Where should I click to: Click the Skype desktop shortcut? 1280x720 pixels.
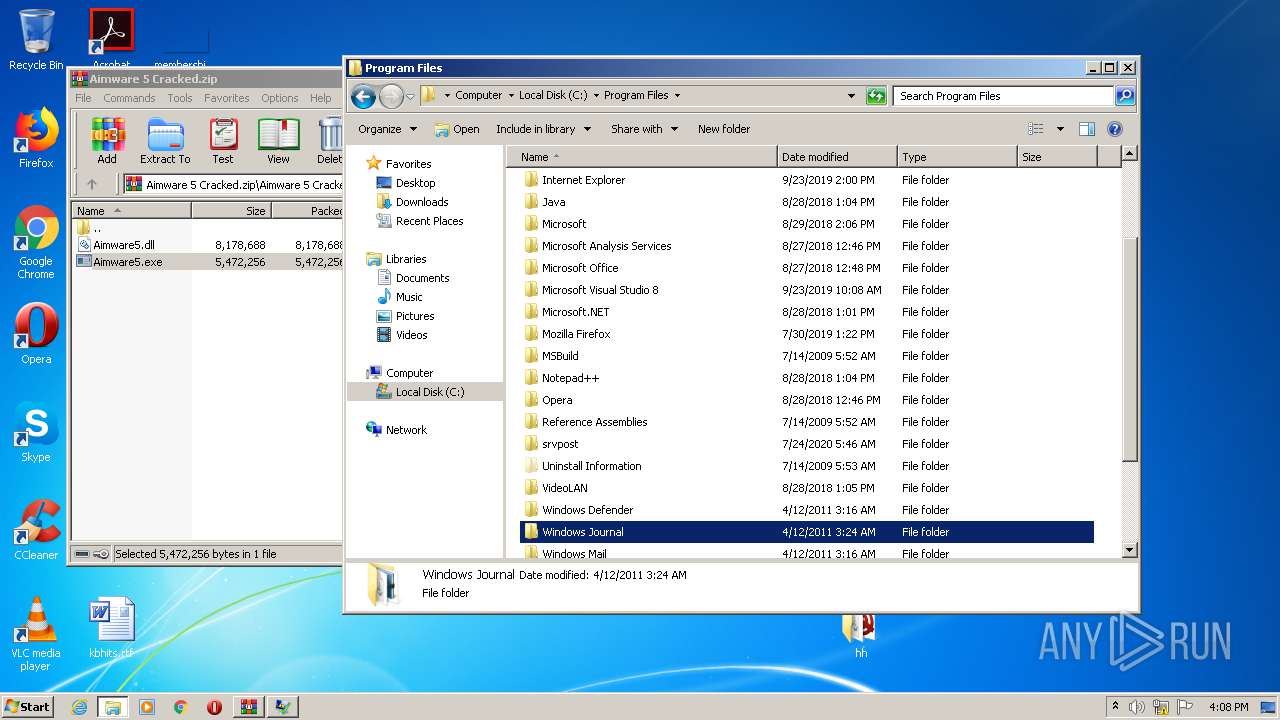(36, 433)
